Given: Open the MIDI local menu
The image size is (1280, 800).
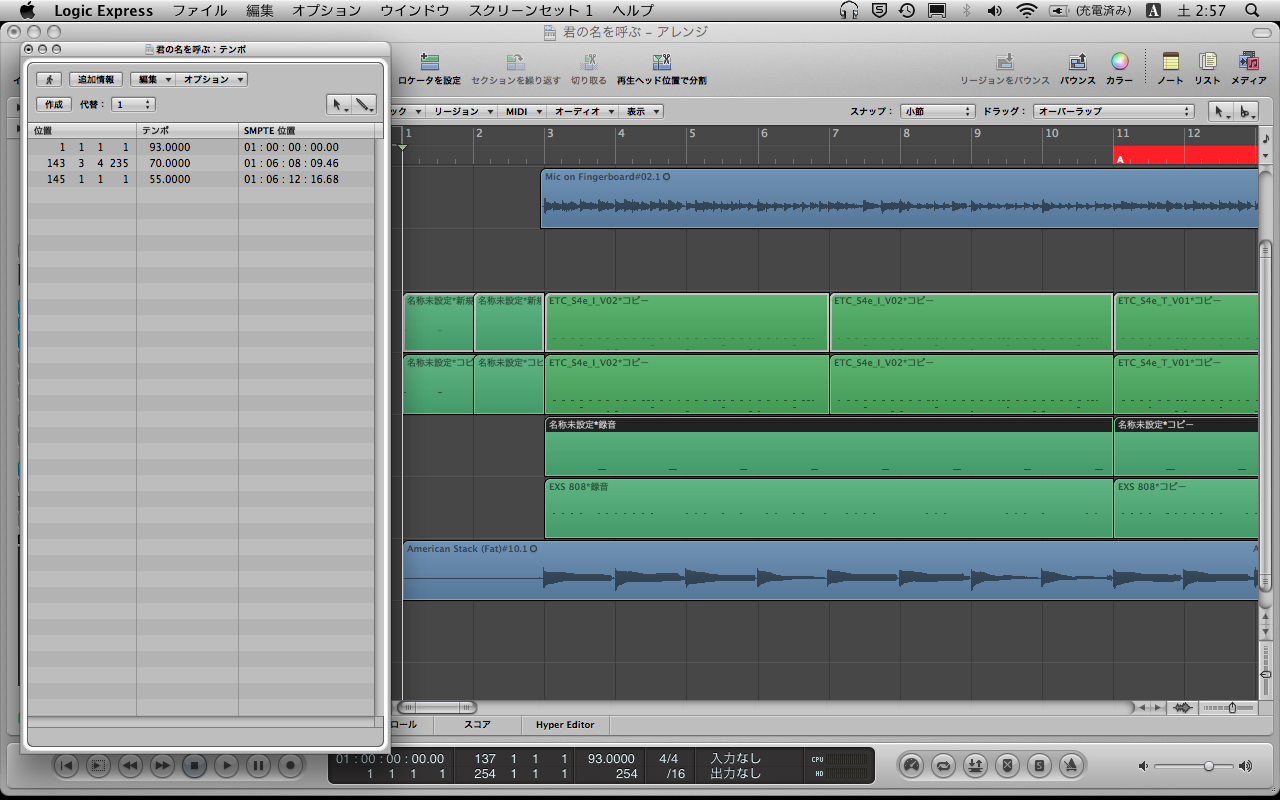Looking at the screenshot, I should point(522,111).
